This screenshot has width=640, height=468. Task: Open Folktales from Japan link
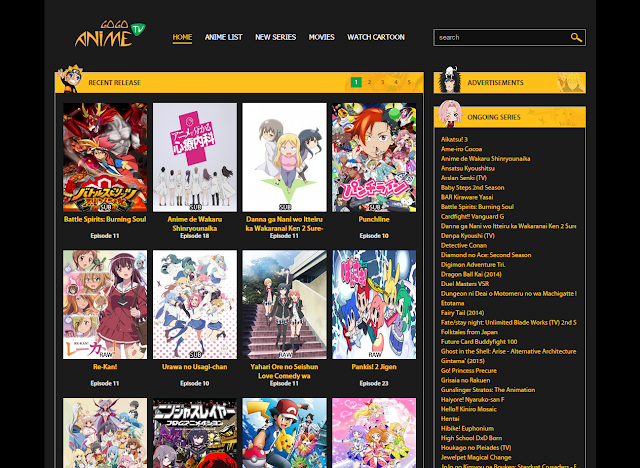tap(469, 332)
